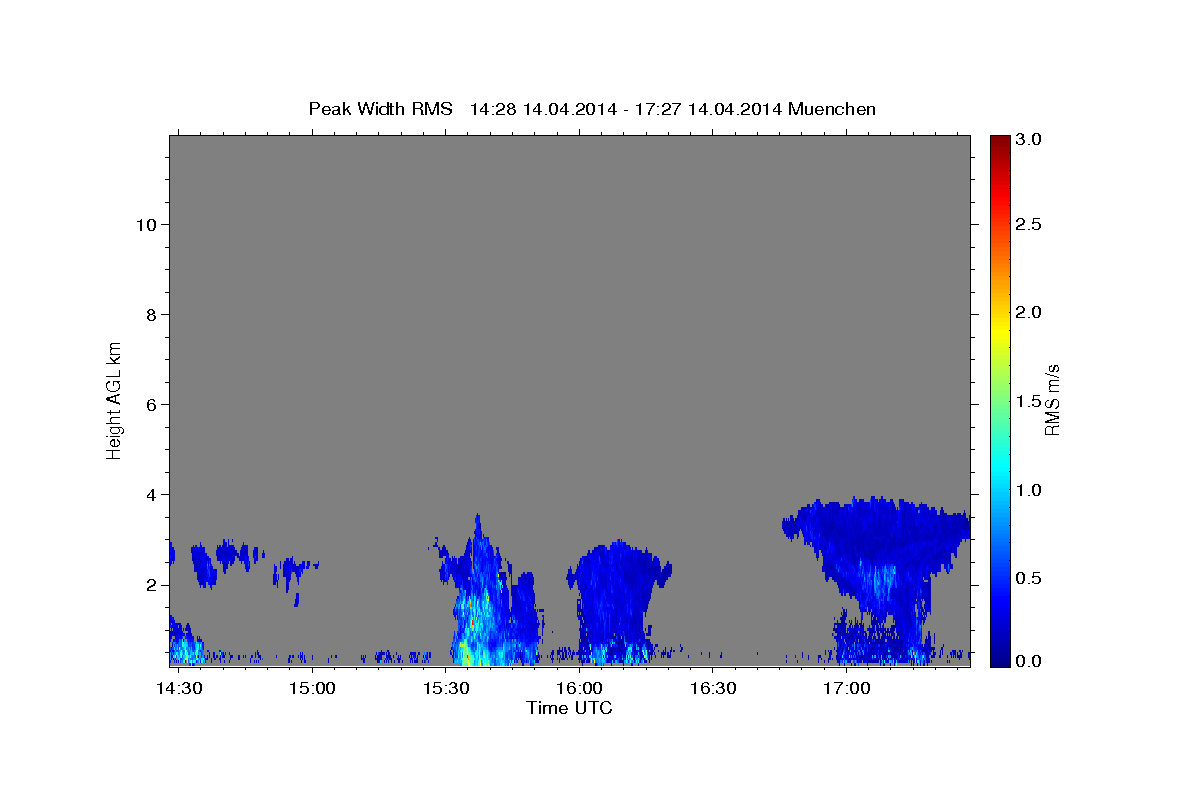Click the 17:00 time tick label
This screenshot has width=1200, height=800.
[846, 689]
